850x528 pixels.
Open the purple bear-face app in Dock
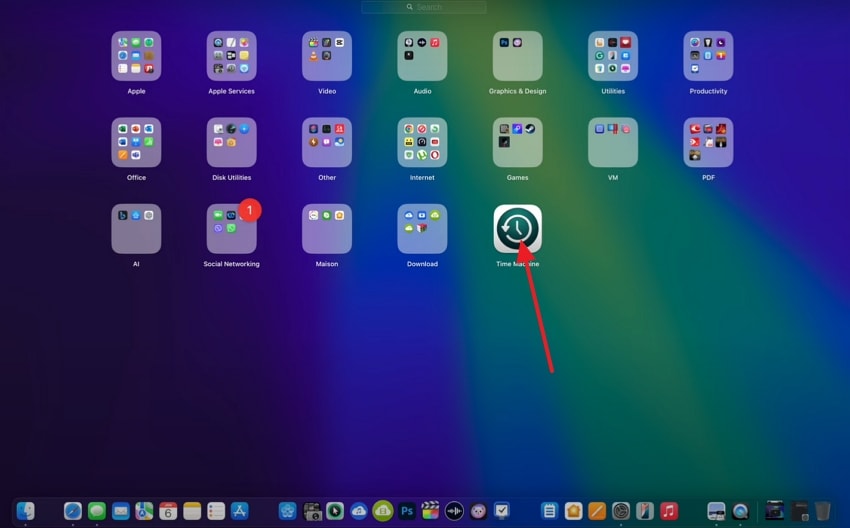(478, 511)
